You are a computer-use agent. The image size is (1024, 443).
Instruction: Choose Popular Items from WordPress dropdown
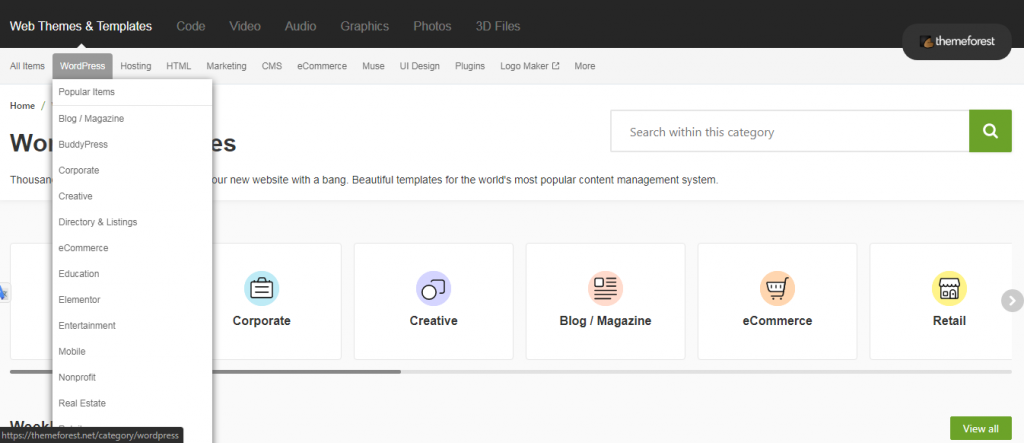(133, 92)
